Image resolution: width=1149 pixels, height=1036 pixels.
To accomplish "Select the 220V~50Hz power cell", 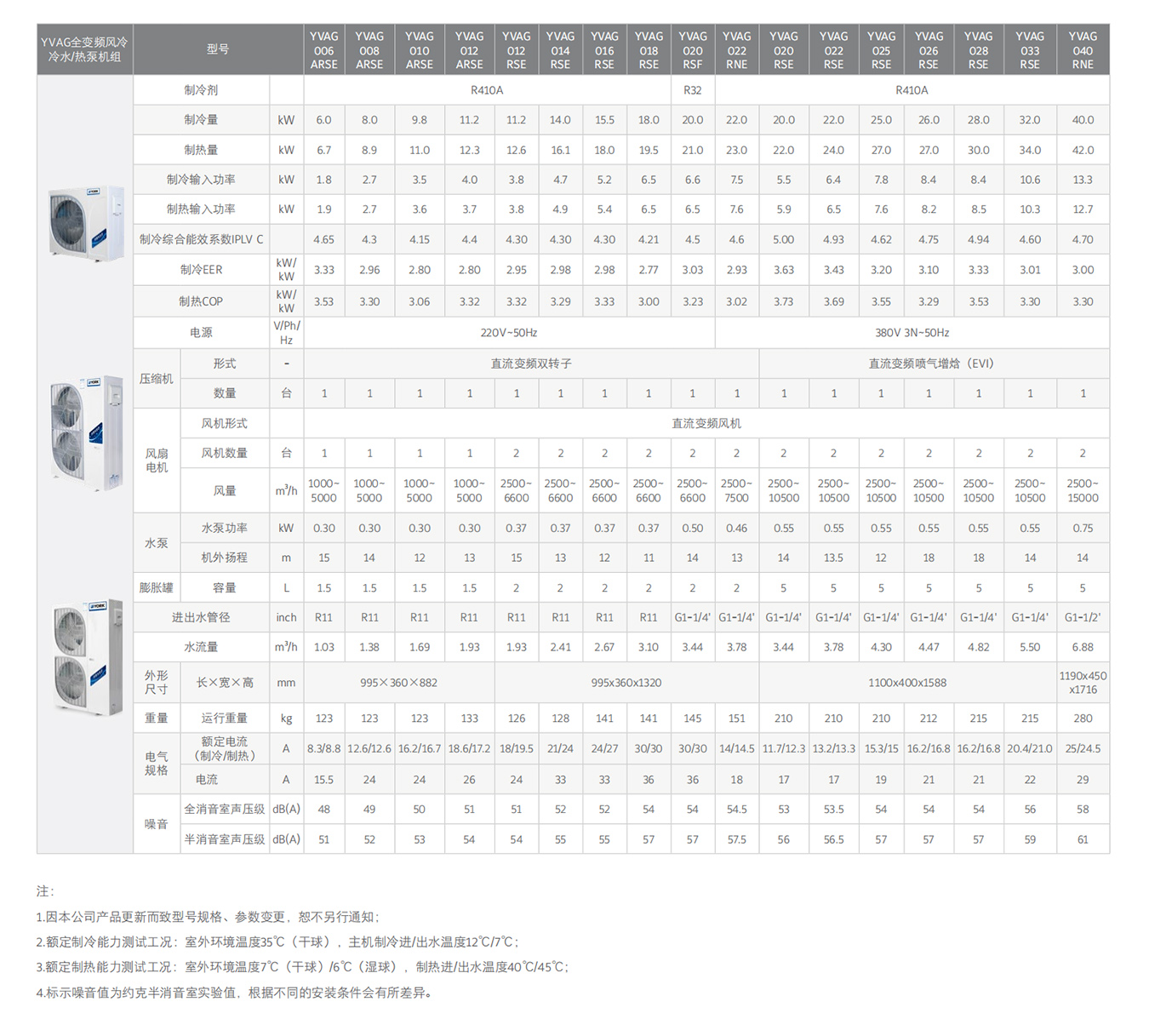I will tap(511, 332).
